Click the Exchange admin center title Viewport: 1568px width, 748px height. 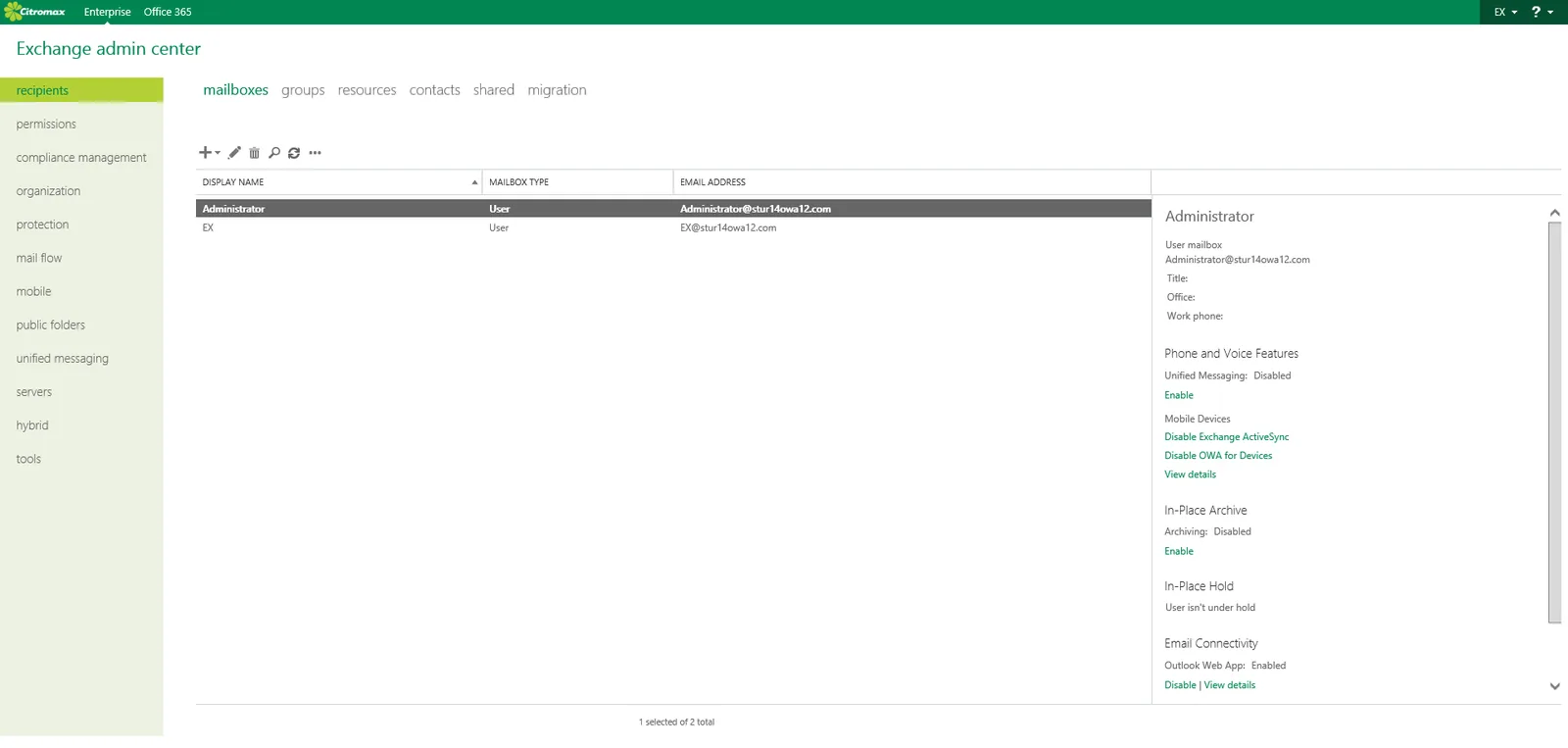108,49
